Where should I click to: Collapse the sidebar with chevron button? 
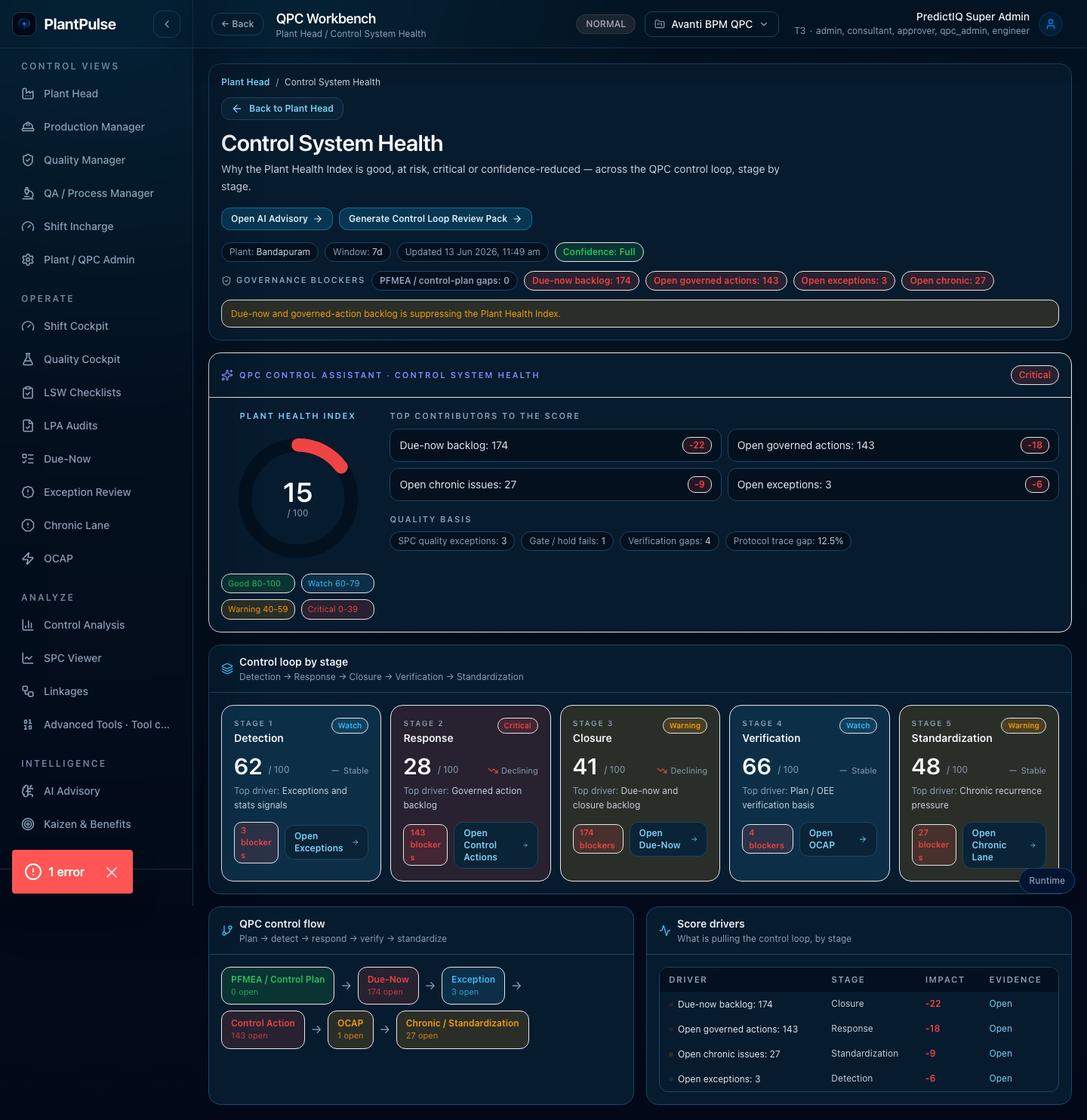click(167, 24)
